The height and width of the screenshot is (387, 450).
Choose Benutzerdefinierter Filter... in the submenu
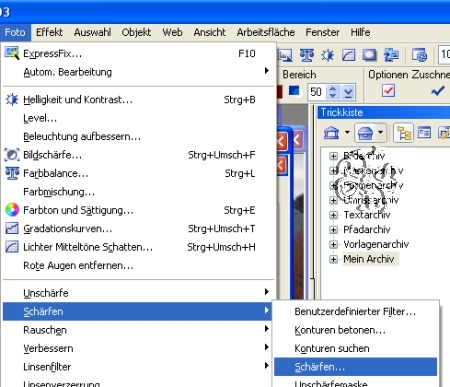tap(355, 312)
